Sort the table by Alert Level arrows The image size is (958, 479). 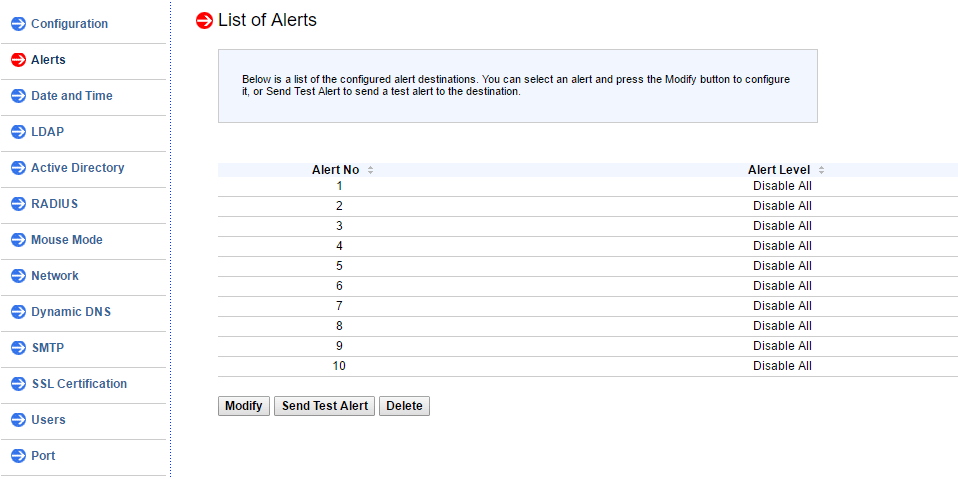pyautogui.click(x=821, y=170)
